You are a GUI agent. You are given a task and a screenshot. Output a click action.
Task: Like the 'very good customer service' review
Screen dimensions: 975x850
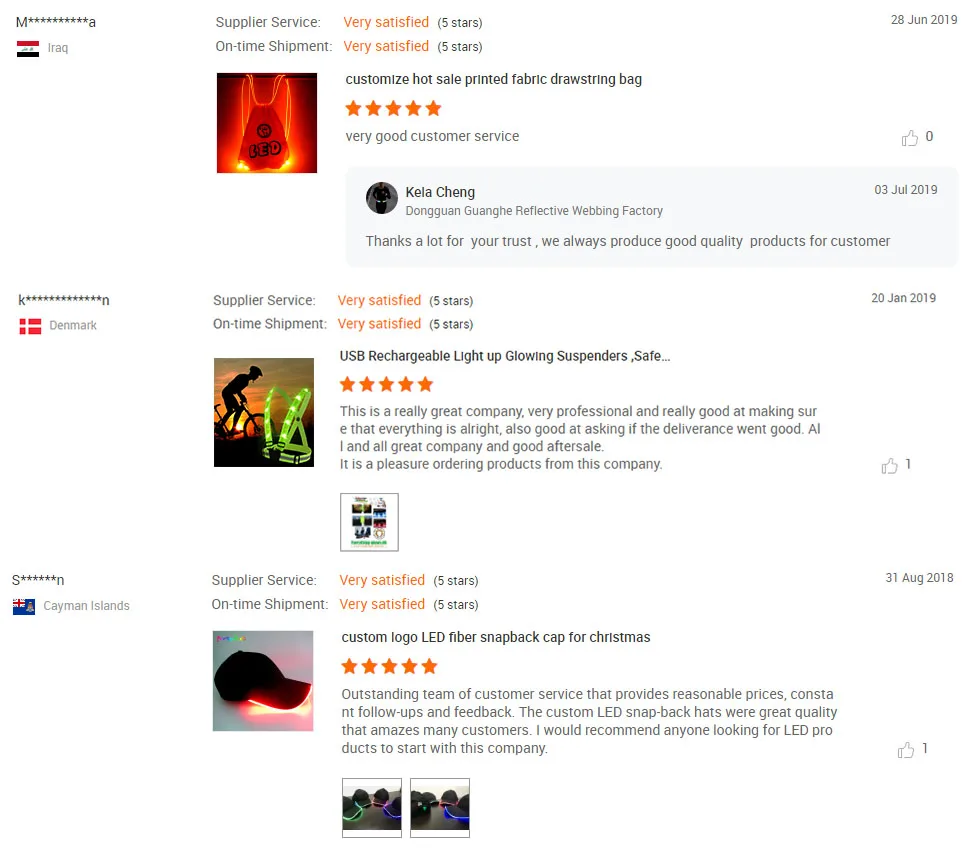(x=910, y=137)
